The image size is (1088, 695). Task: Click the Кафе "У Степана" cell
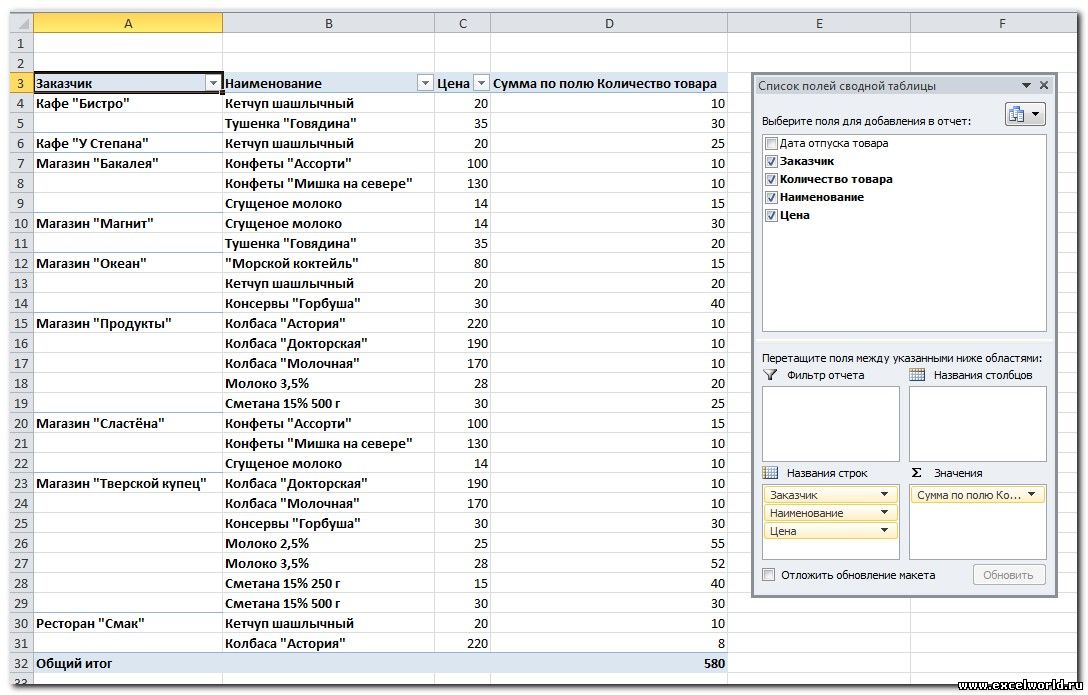(x=128, y=144)
